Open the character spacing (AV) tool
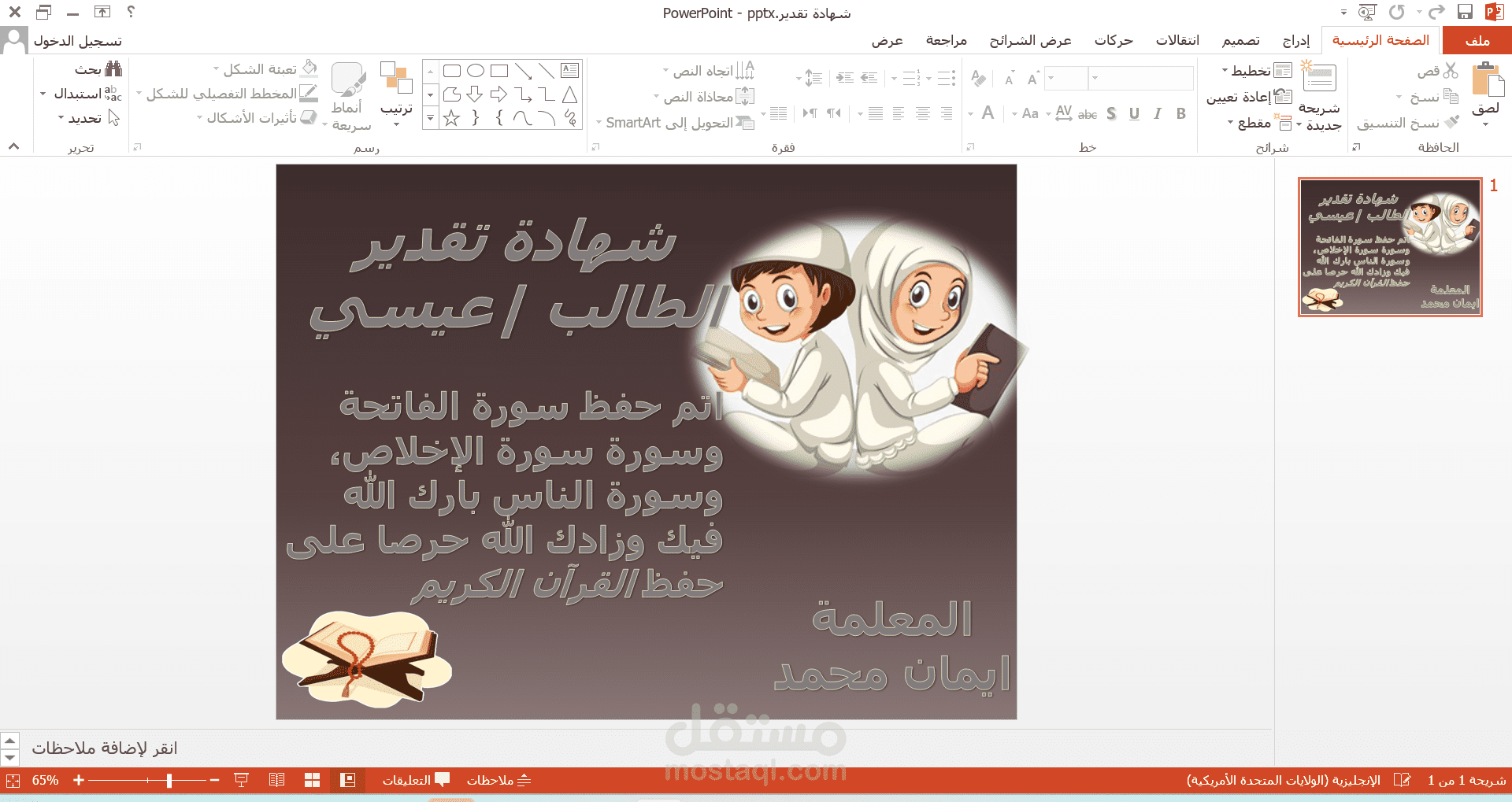Viewport: 1512px width, 802px height. tap(1064, 114)
